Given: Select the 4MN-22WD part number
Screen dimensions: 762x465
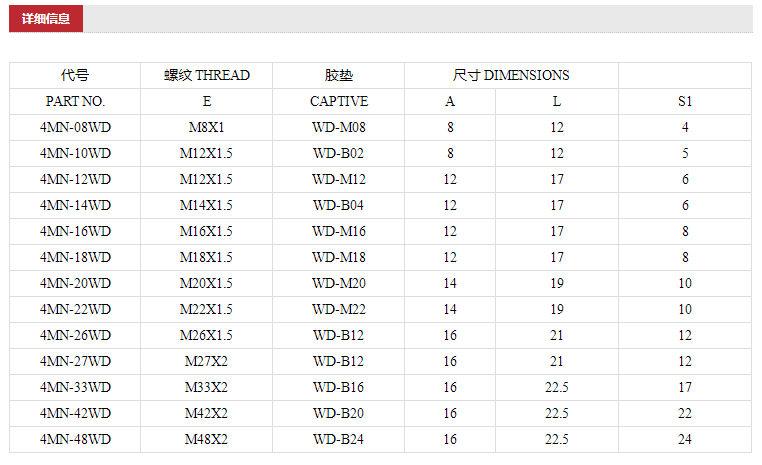Looking at the screenshot, I should (75, 310).
